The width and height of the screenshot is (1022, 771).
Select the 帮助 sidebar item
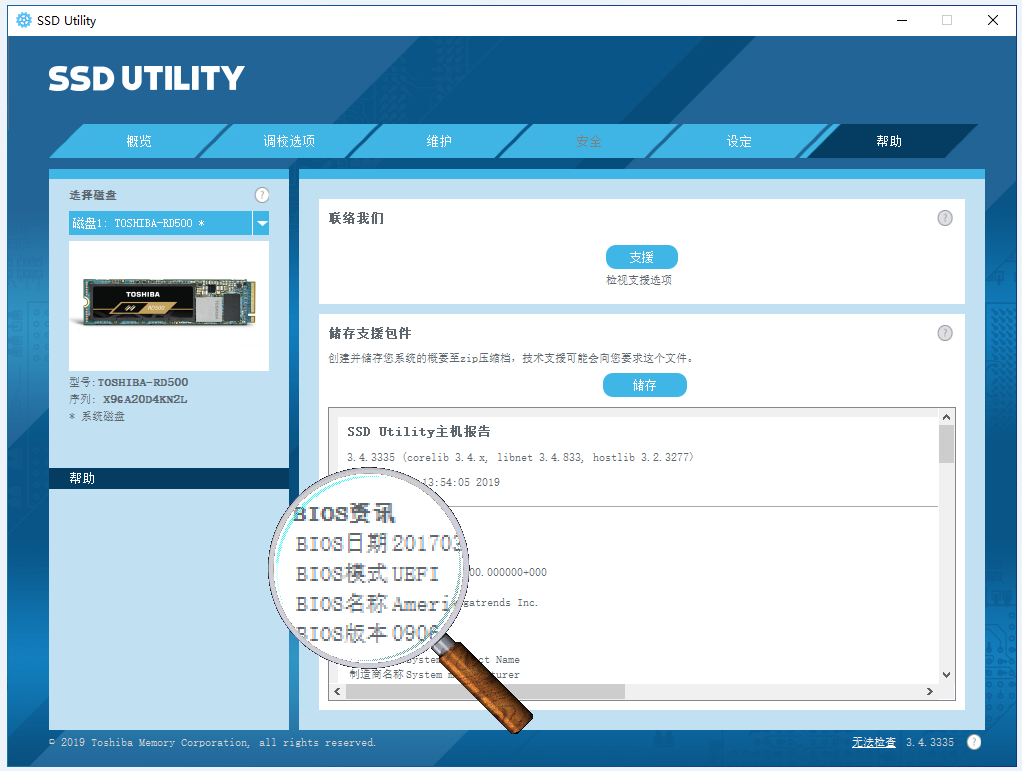tap(169, 478)
